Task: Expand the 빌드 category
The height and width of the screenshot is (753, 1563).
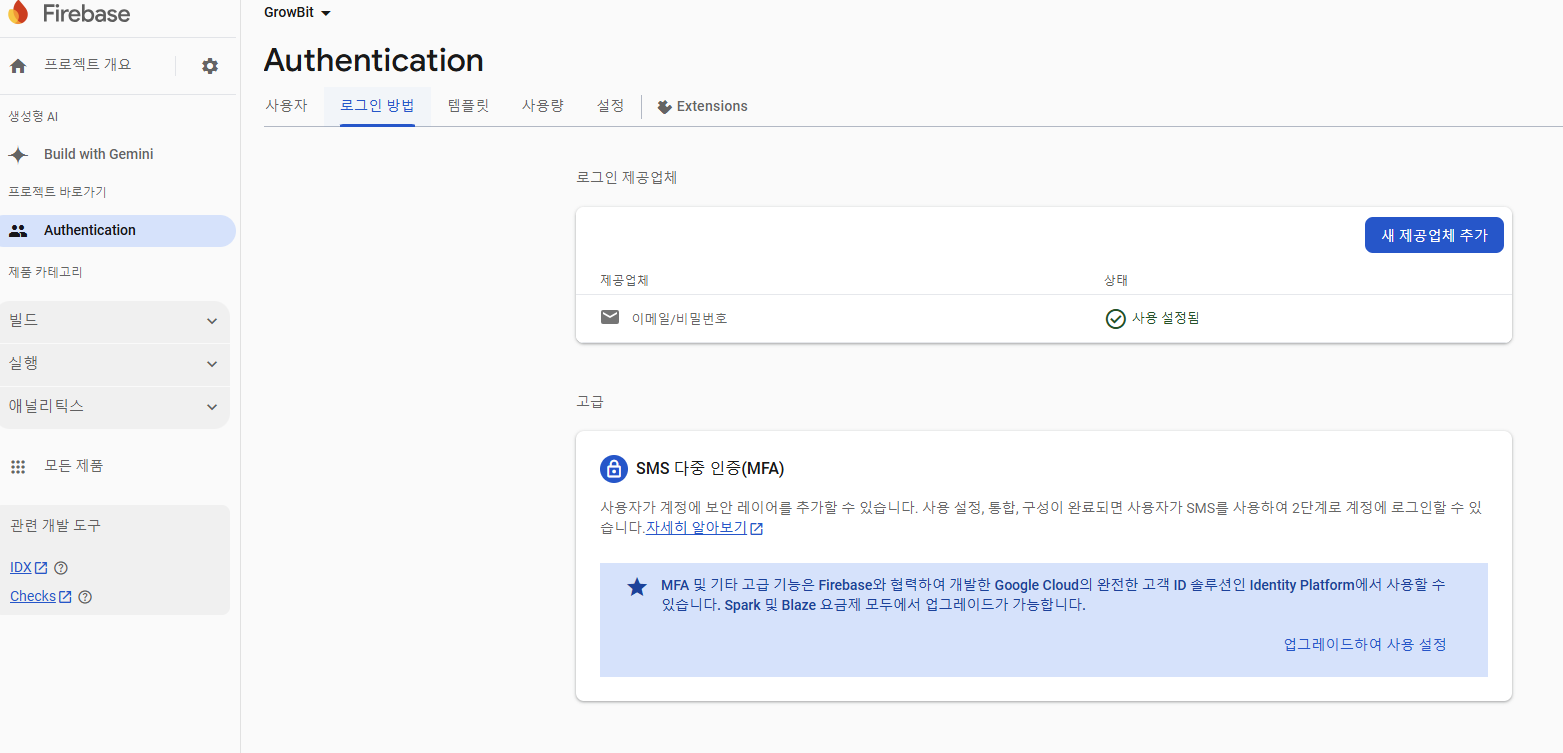Action: (x=115, y=321)
